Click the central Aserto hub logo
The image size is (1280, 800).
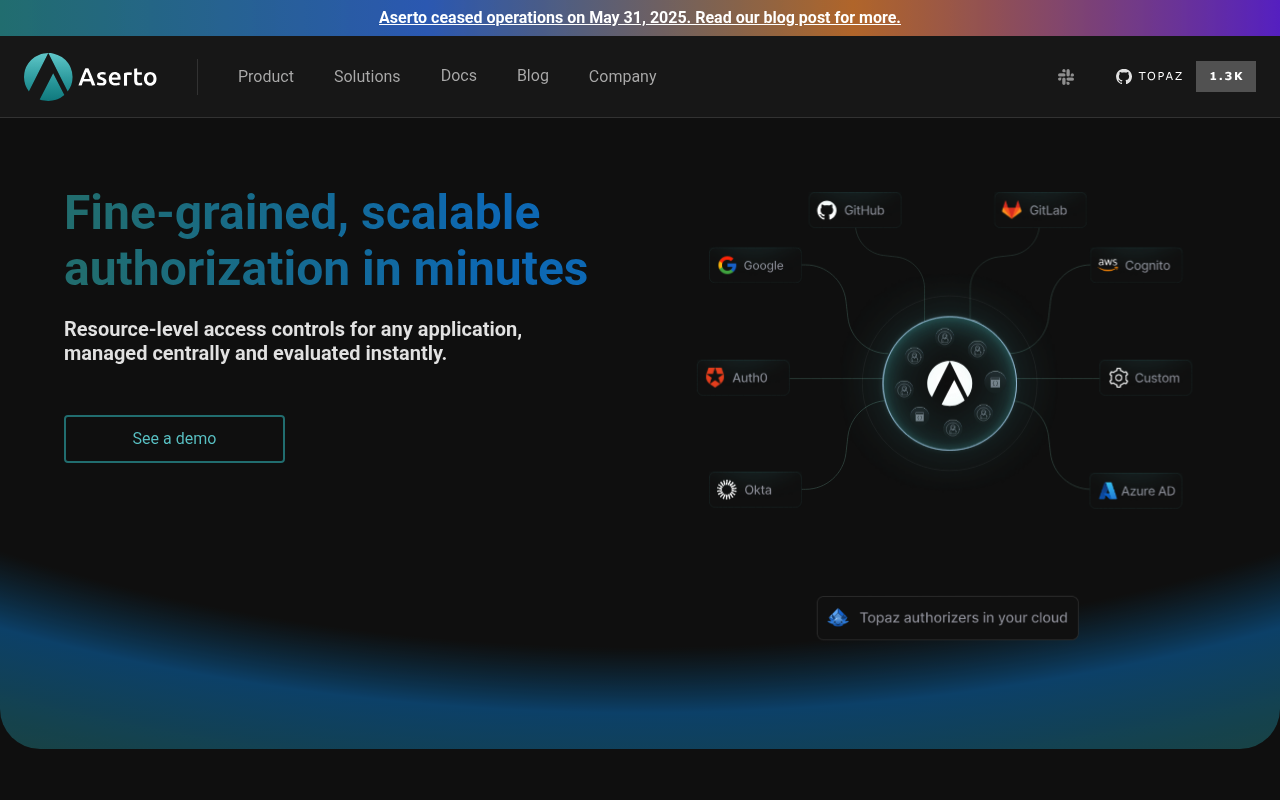pyautogui.click(x=950, y=383)
